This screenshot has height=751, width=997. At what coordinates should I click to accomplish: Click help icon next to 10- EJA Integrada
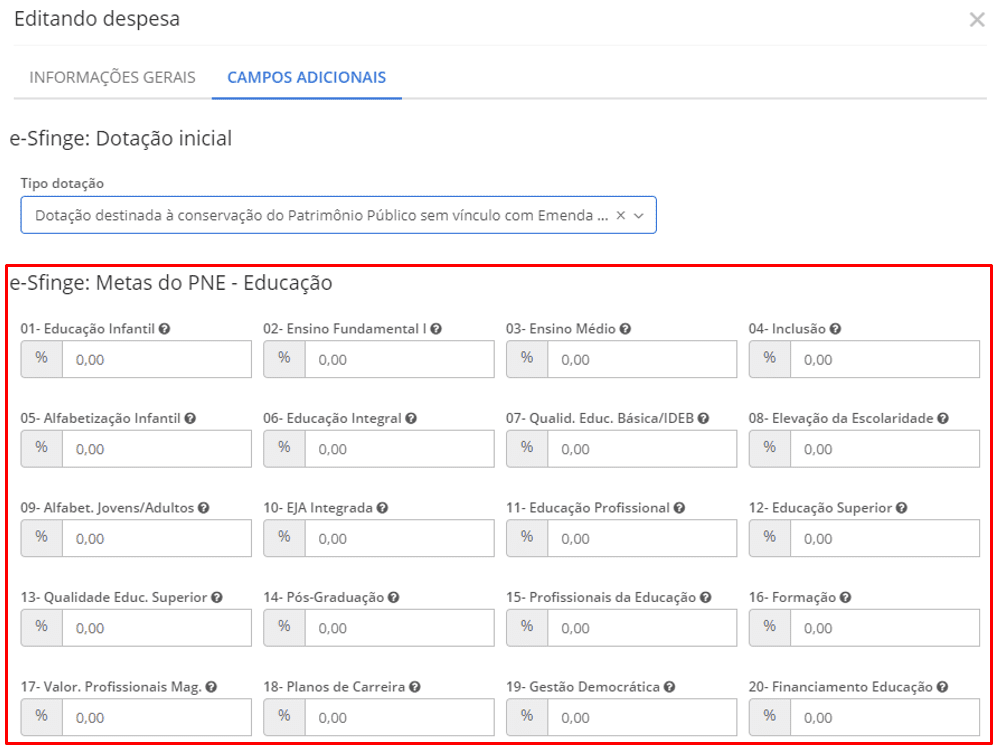[383, 508]
